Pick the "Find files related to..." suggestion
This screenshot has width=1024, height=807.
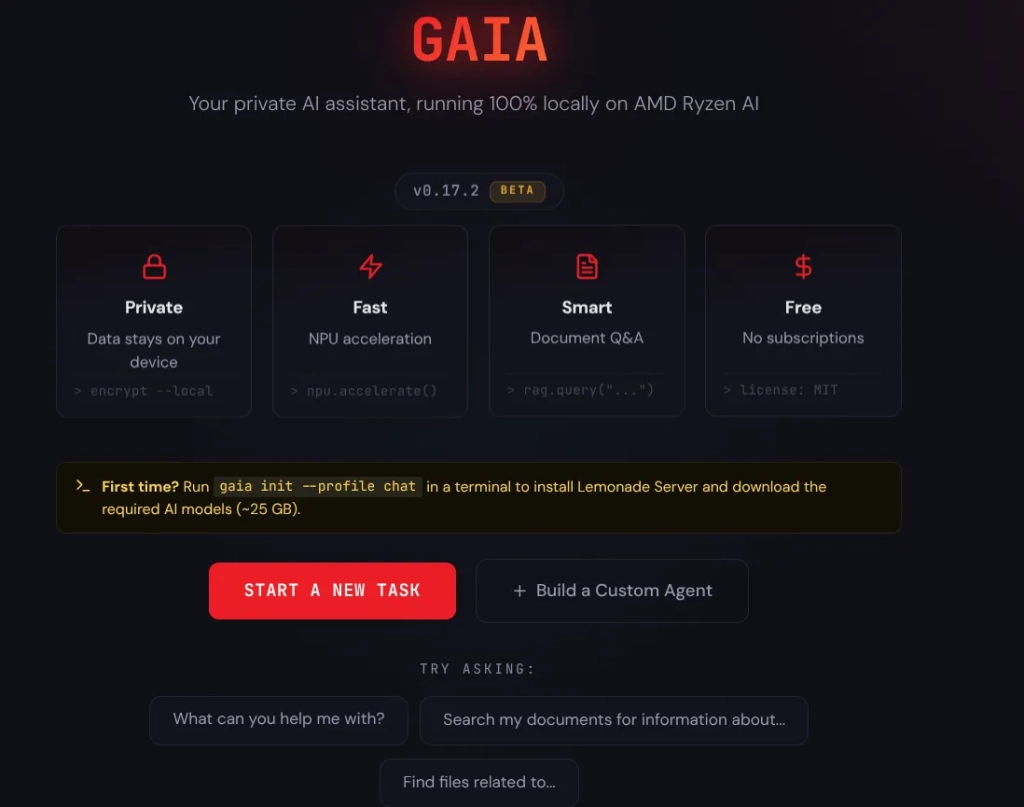[x=478, y=782]
